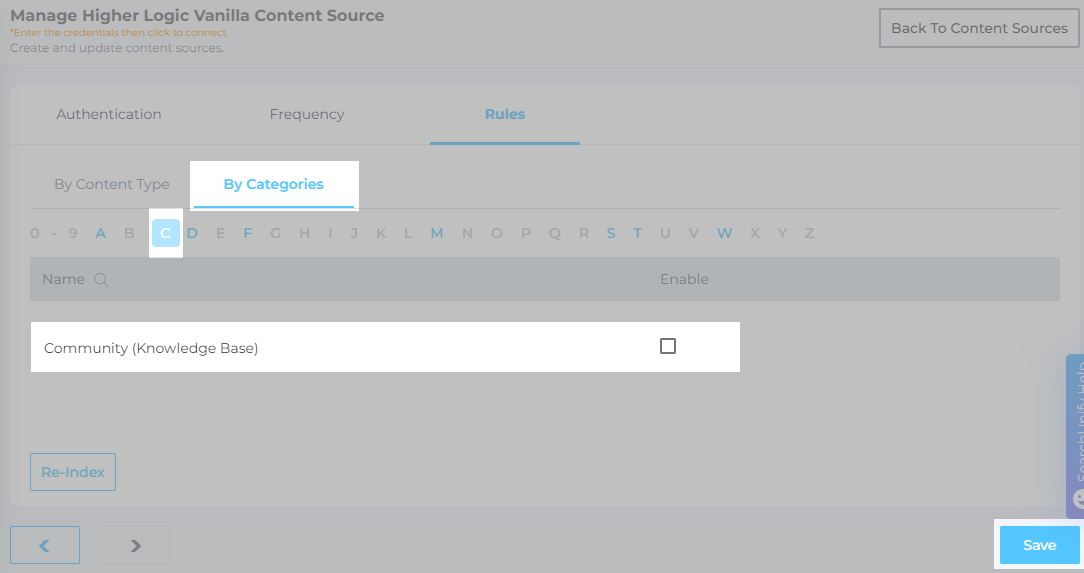1084x573 pixels.
Task: Click the next step arrow button
Action: (135, 545)
